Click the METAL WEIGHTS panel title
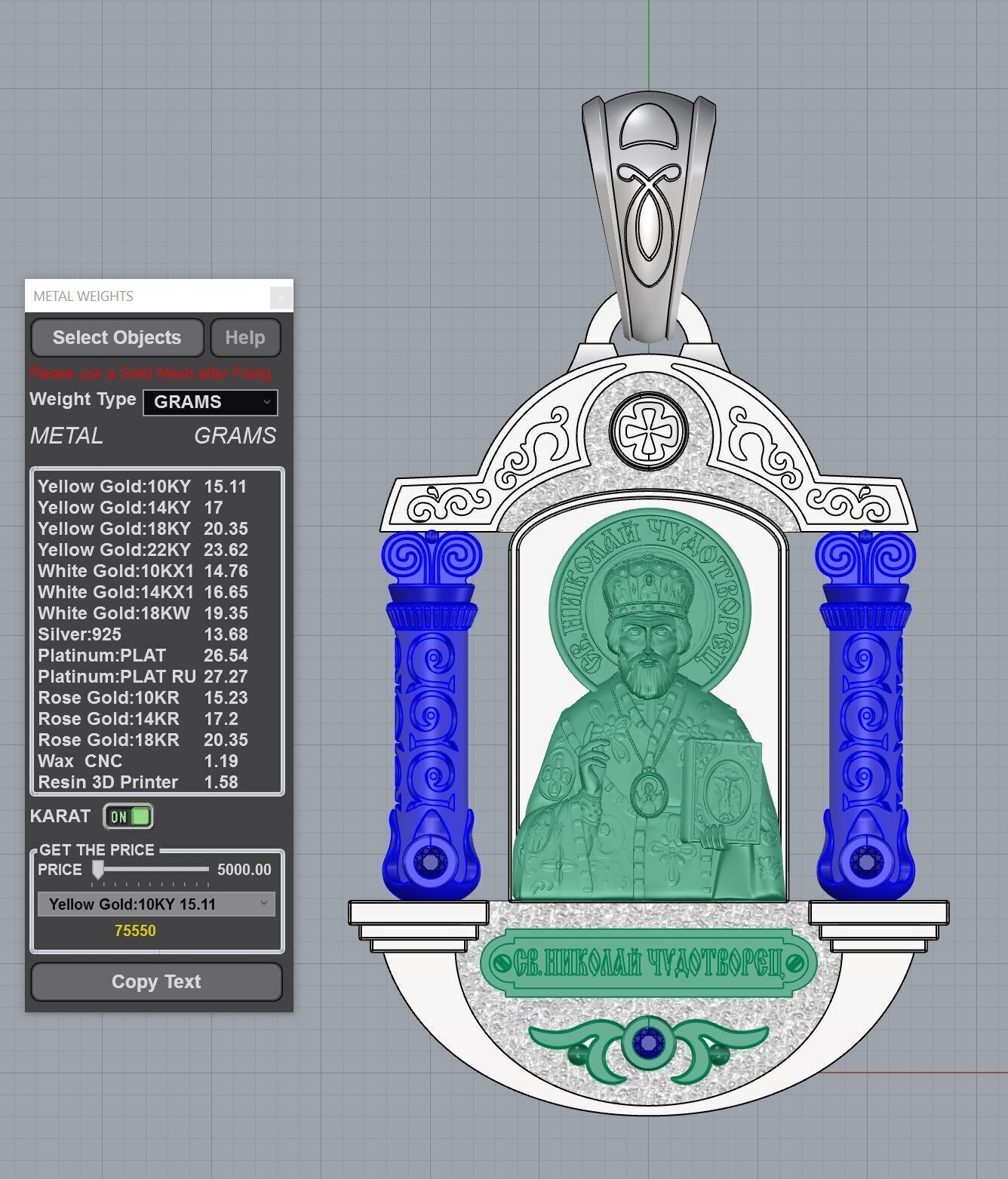1008x1179 pixels. [x=84, y=296]
